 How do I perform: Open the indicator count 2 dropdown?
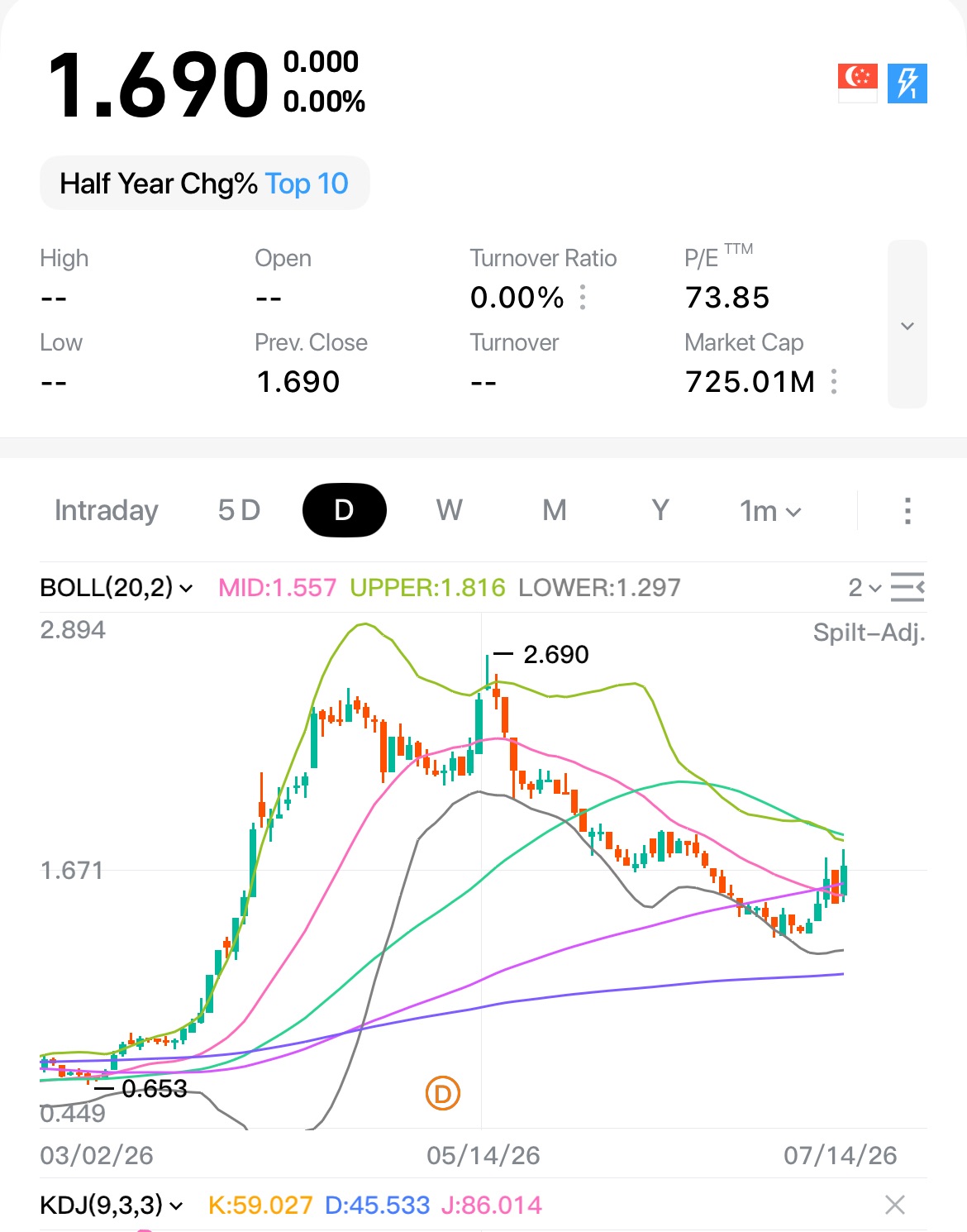coord(865,588)
